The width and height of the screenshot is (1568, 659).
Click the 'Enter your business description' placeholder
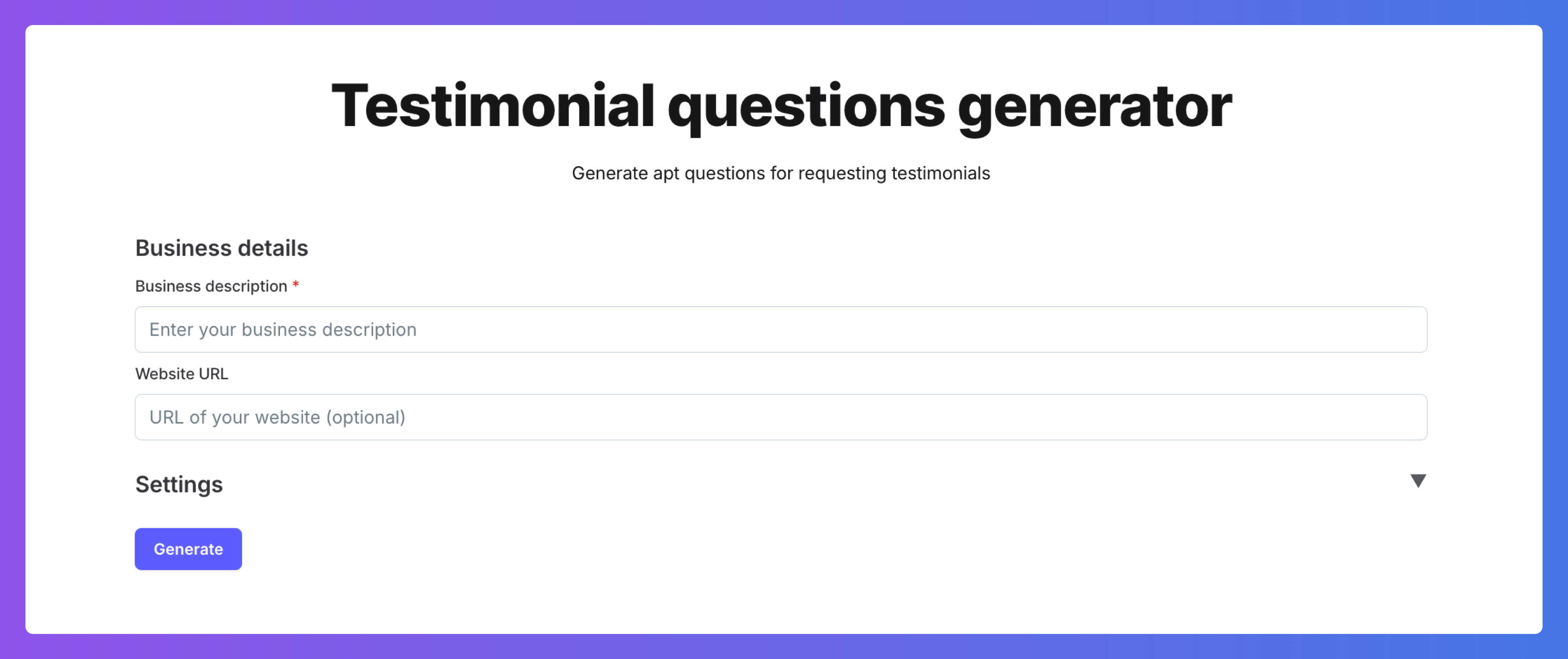(x=282, y=329)
